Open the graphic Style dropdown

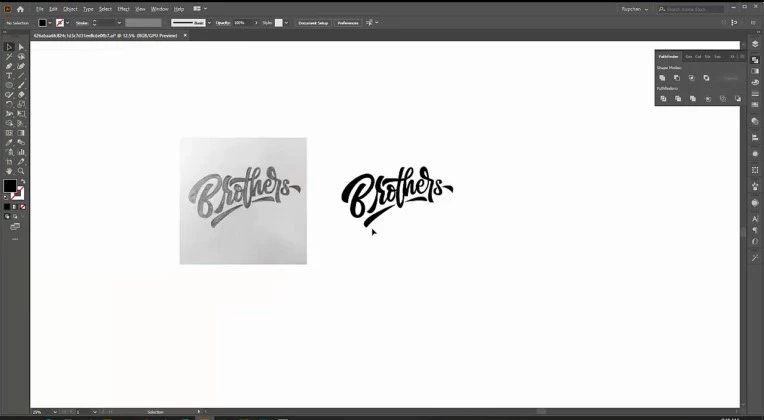pos(286,23)
